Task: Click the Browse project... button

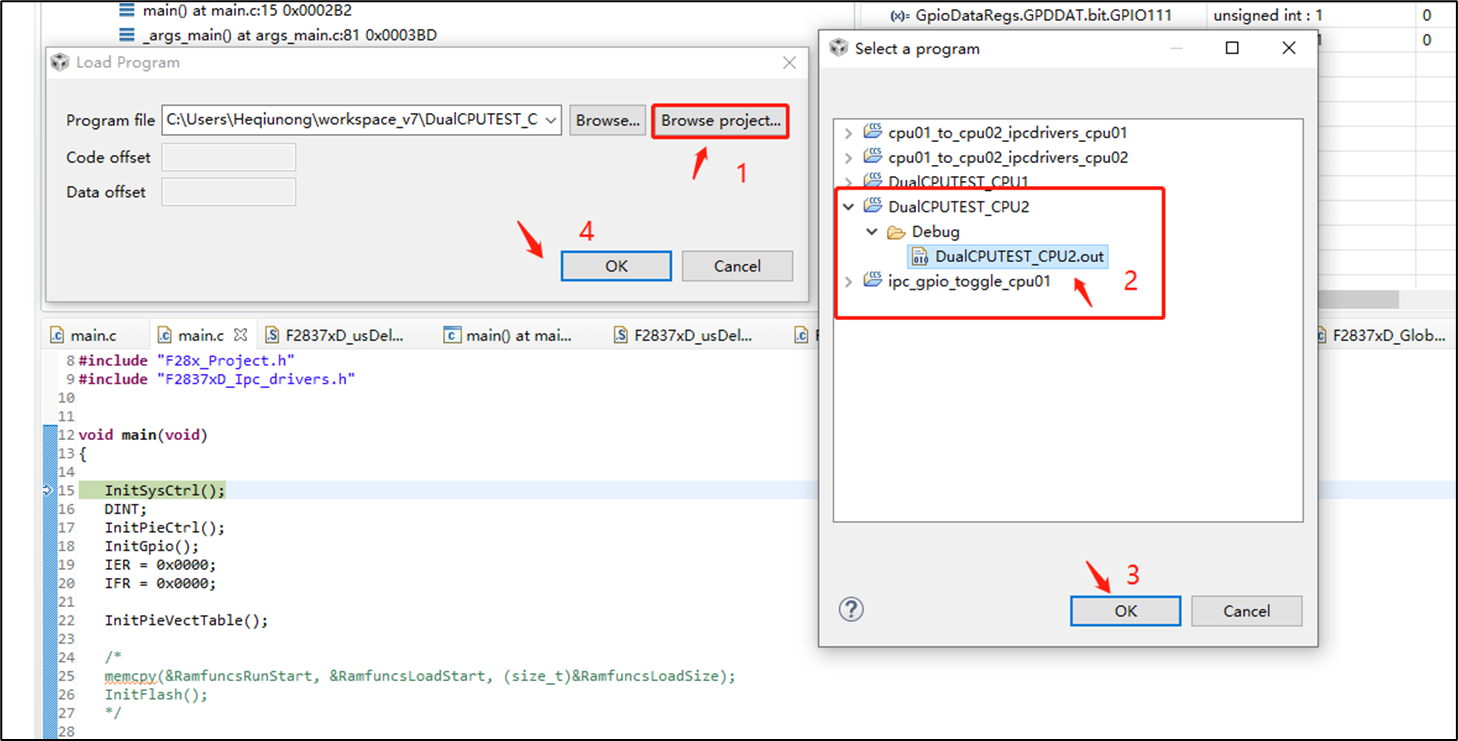Action: tap(720, 121)
